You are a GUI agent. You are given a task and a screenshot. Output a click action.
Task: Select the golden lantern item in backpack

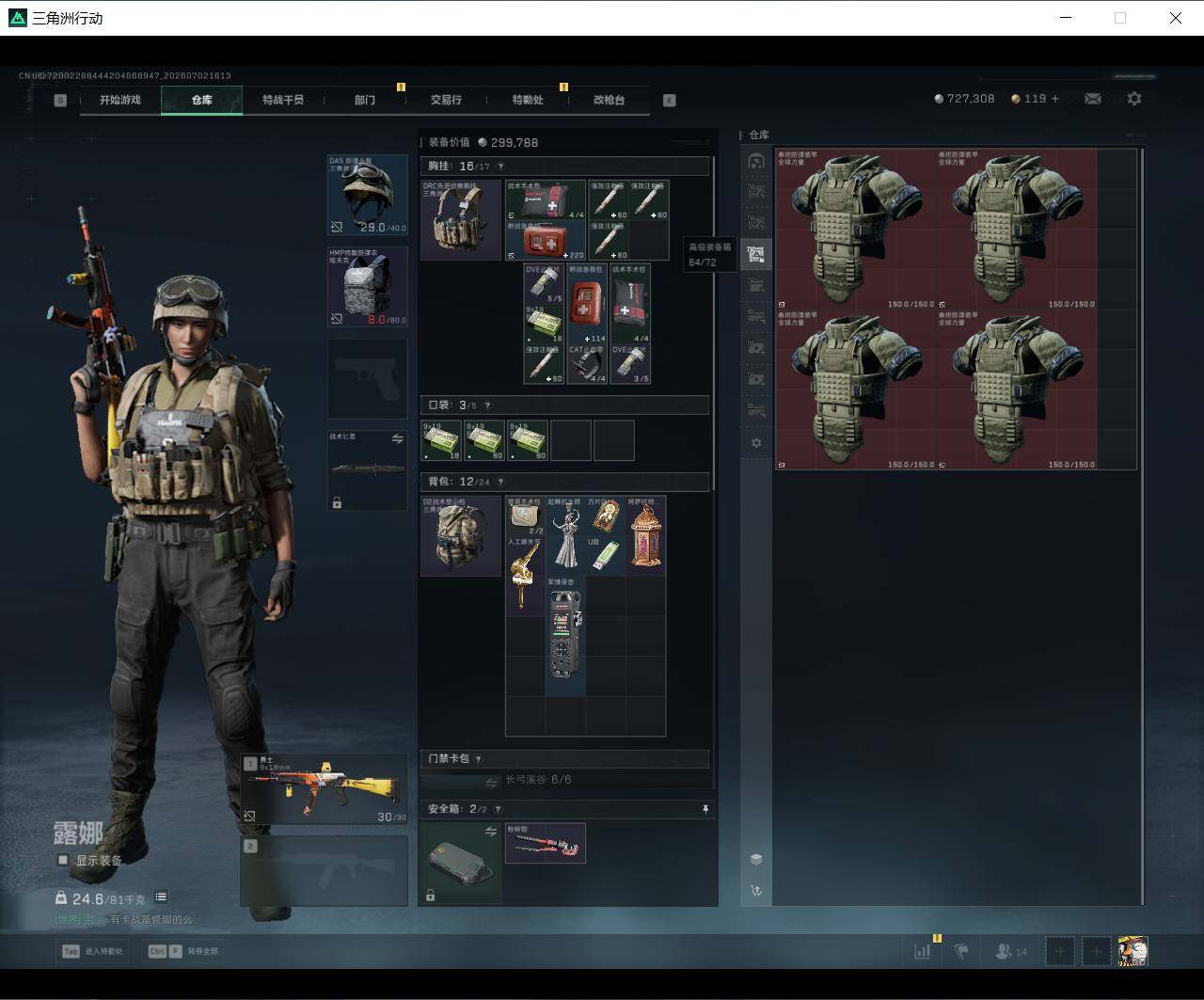tap(646, 535)
